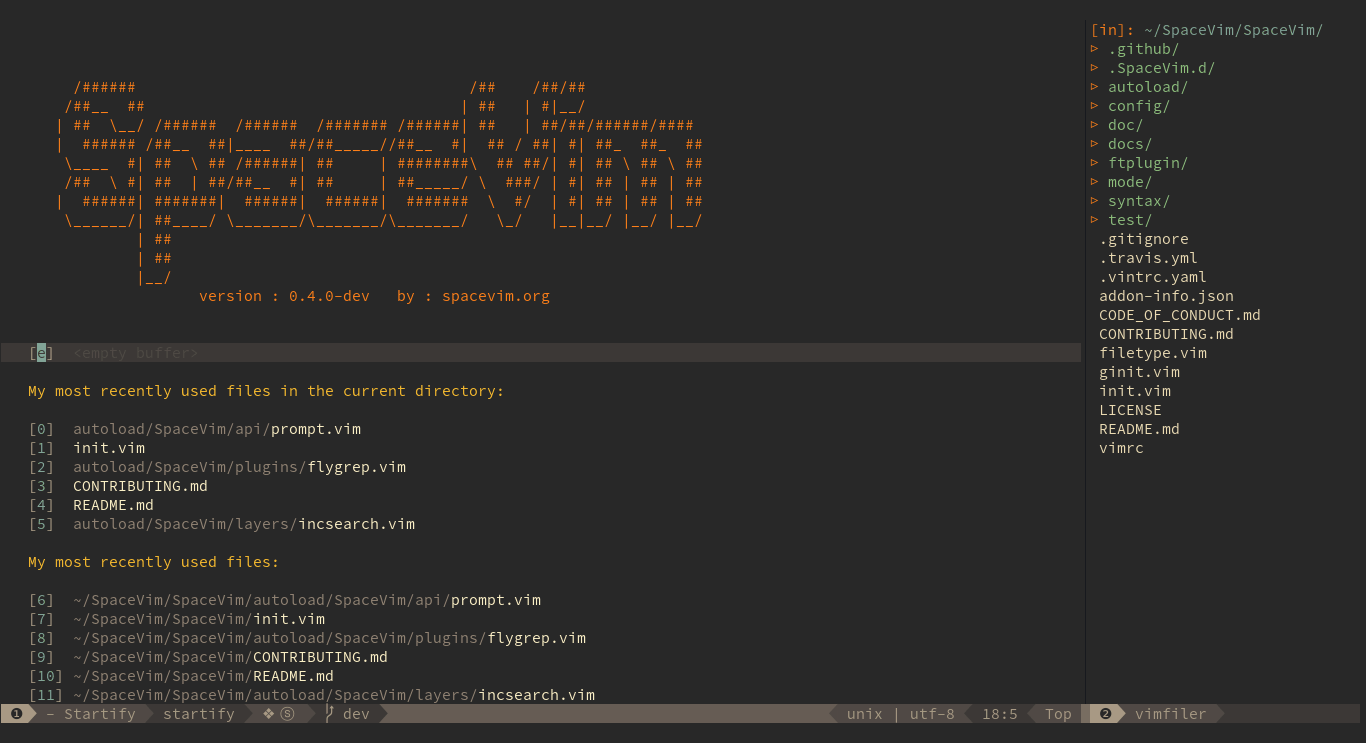The height and width of the screenshot is (743, 1366).
Task: Expand the config/ folder triangle
Action: click(x=1095, y=106)
